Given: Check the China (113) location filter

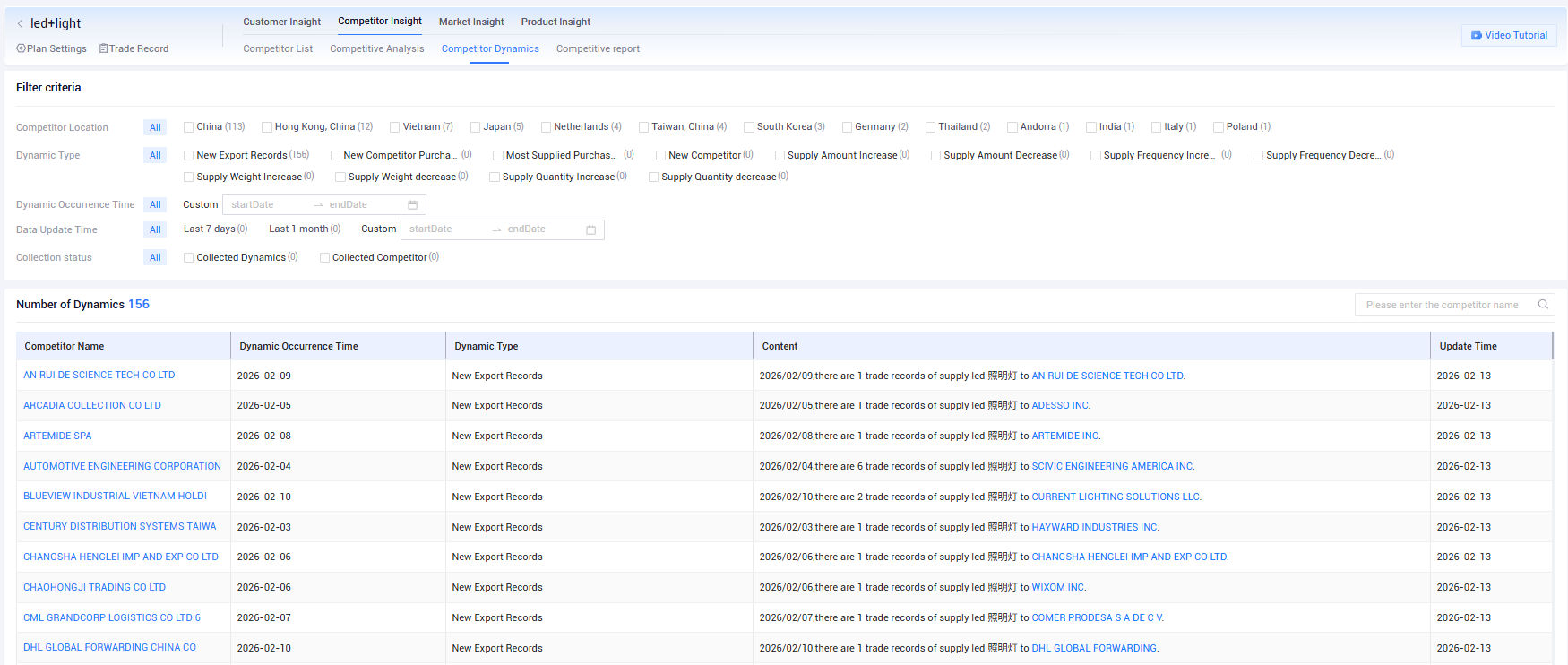Looking at the screenshot, I should pyautogui.click(x=189, y=127).
